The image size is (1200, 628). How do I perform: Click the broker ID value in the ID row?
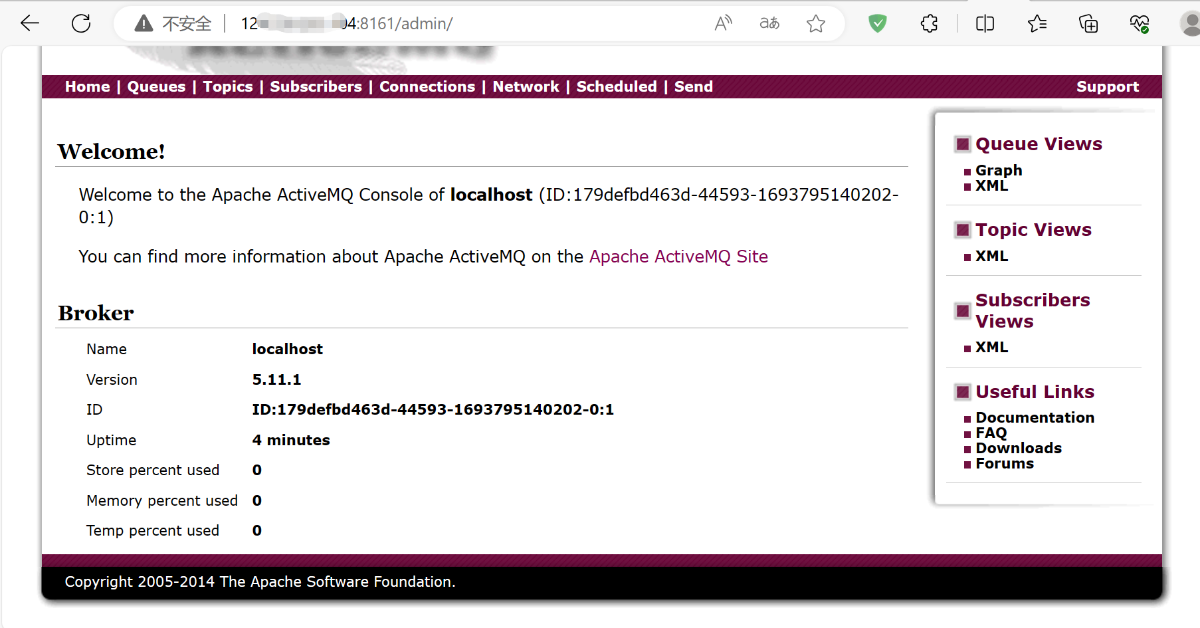(433, 410)
